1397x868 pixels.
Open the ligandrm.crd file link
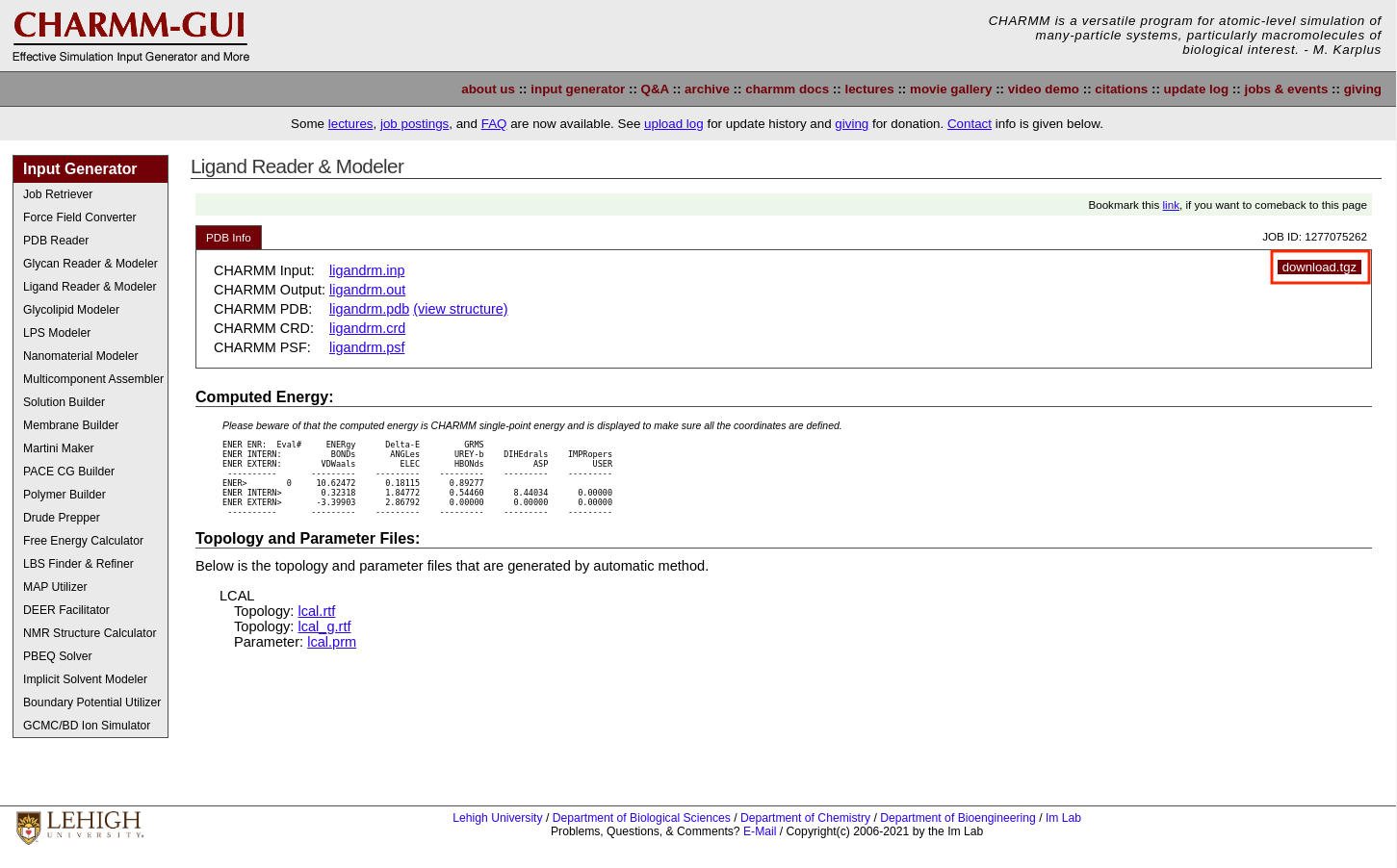(367, 328)
